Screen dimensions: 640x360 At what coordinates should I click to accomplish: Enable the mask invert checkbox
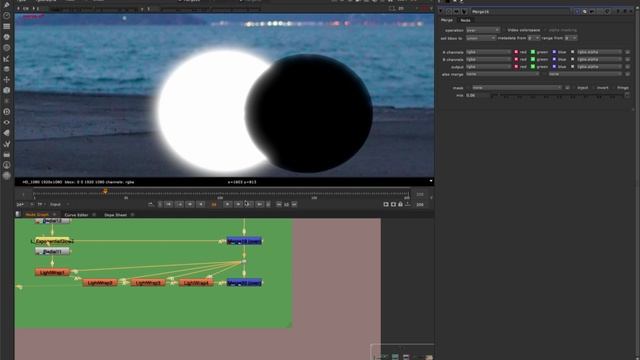[593, 88]
